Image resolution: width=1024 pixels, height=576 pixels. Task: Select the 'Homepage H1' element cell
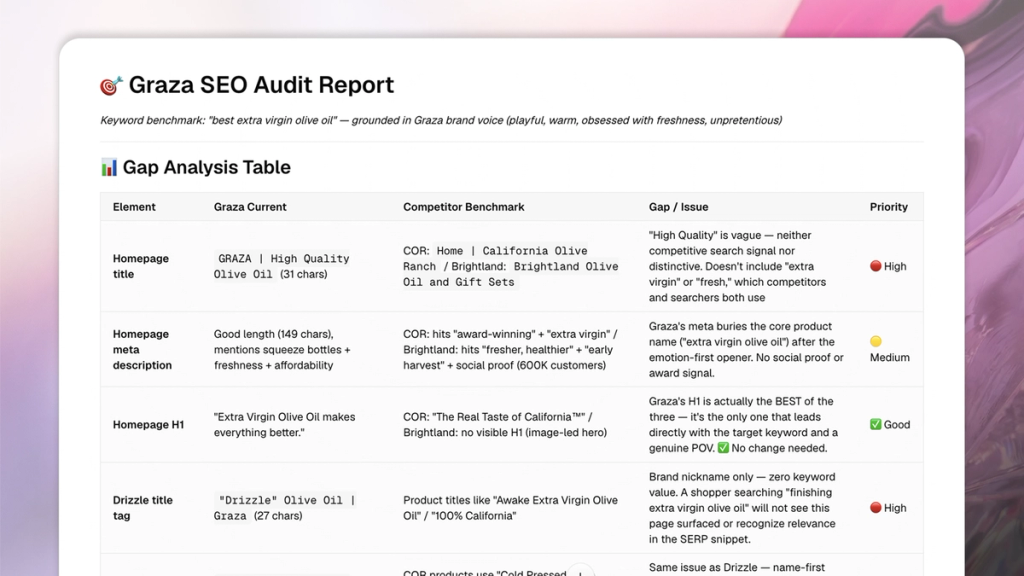(148, 424)
